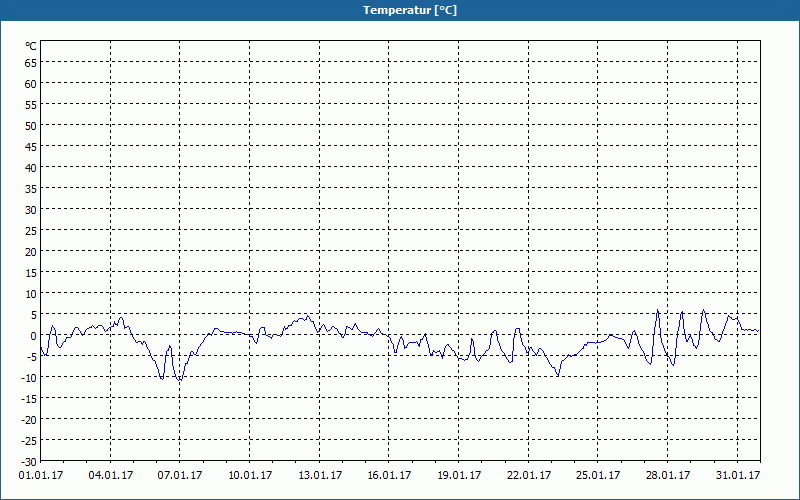Click the 10.01.17 date label

pyautogui.click(x=250, y=476)
